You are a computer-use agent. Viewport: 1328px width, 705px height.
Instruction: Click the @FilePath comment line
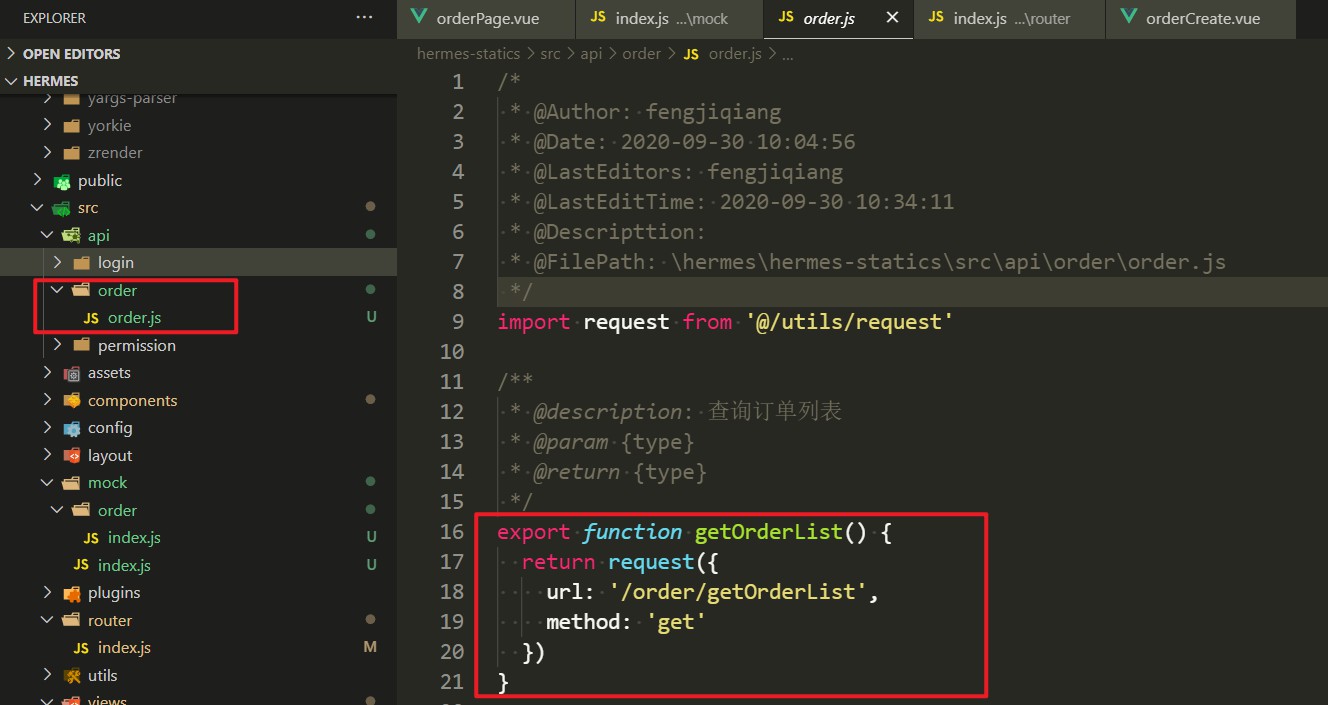tap(867, 262)
